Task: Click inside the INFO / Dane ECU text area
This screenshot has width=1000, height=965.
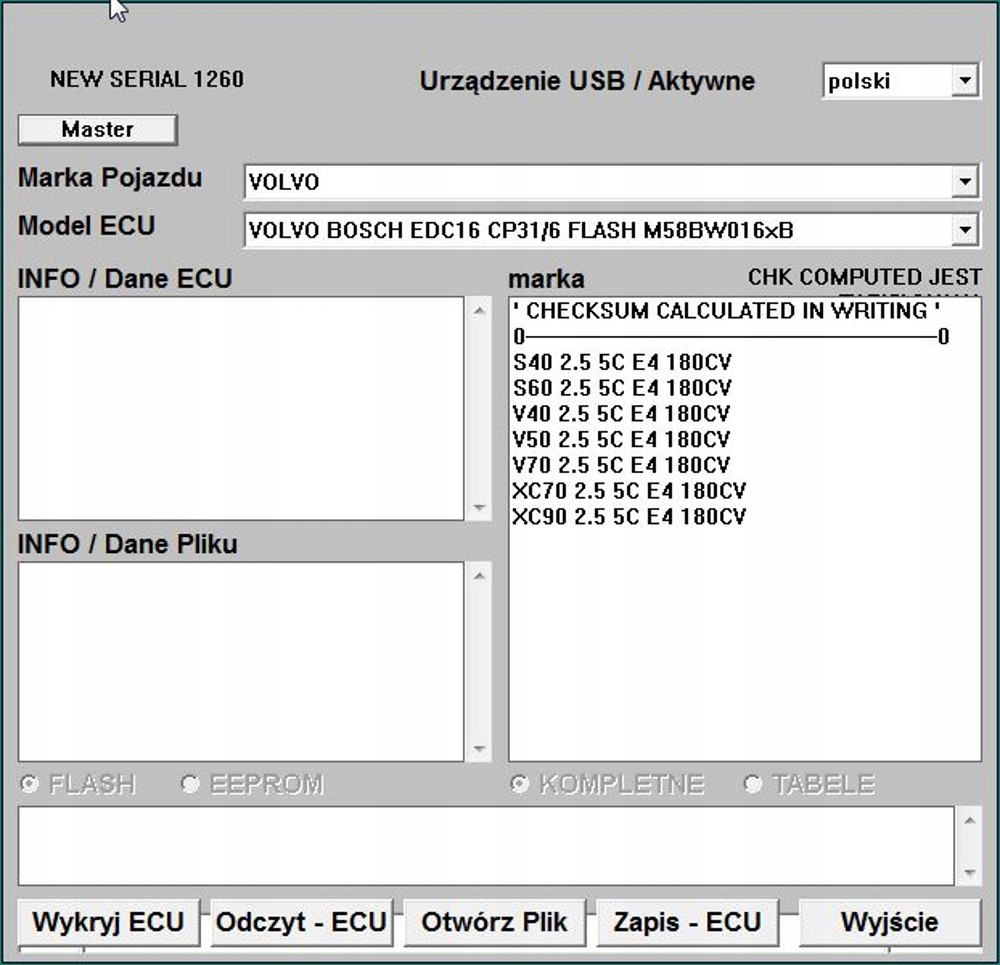Action: (x=241, y=408)
